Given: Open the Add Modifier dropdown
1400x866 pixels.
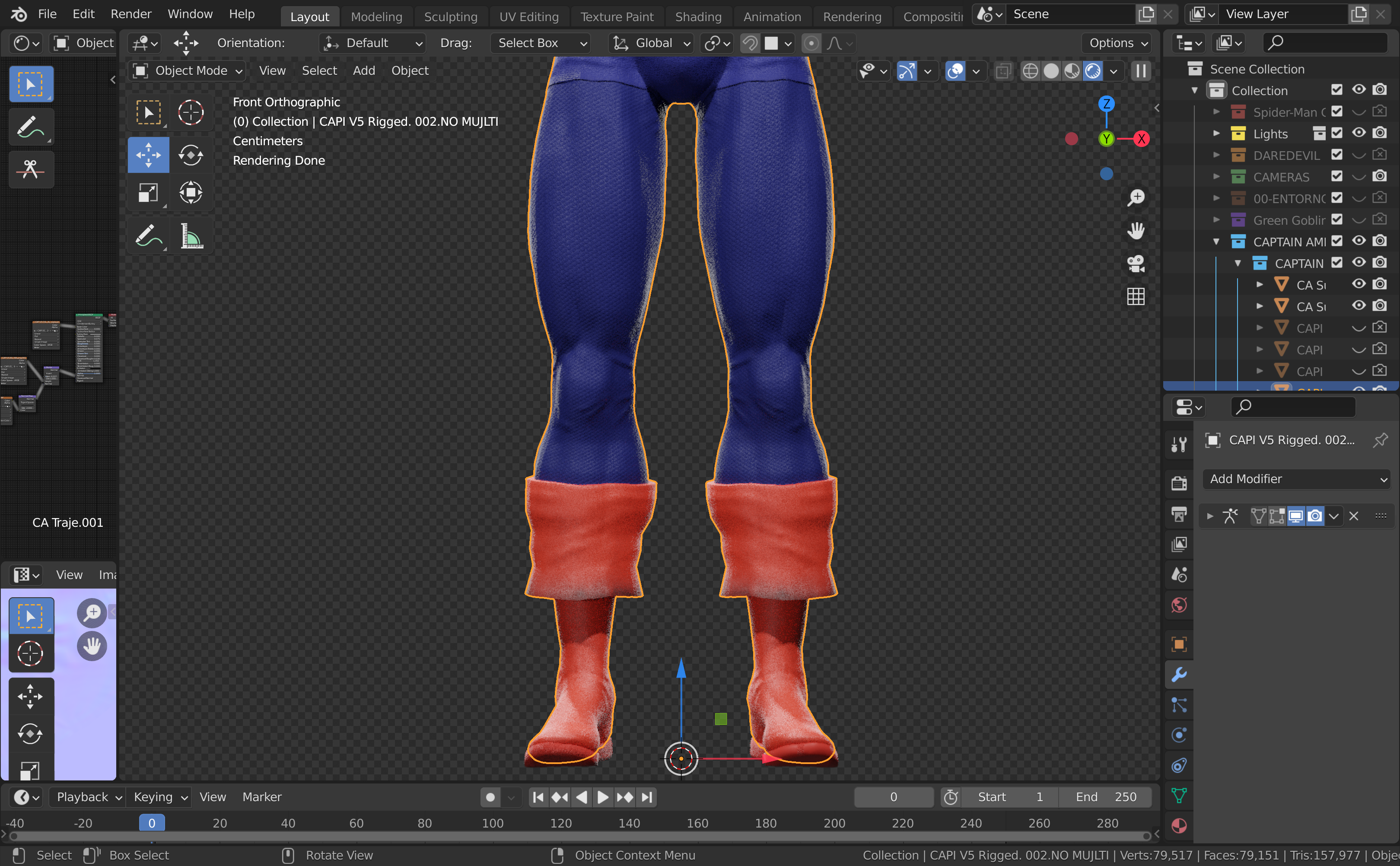Looking at the screenshot, I should tap(1297, 479).
